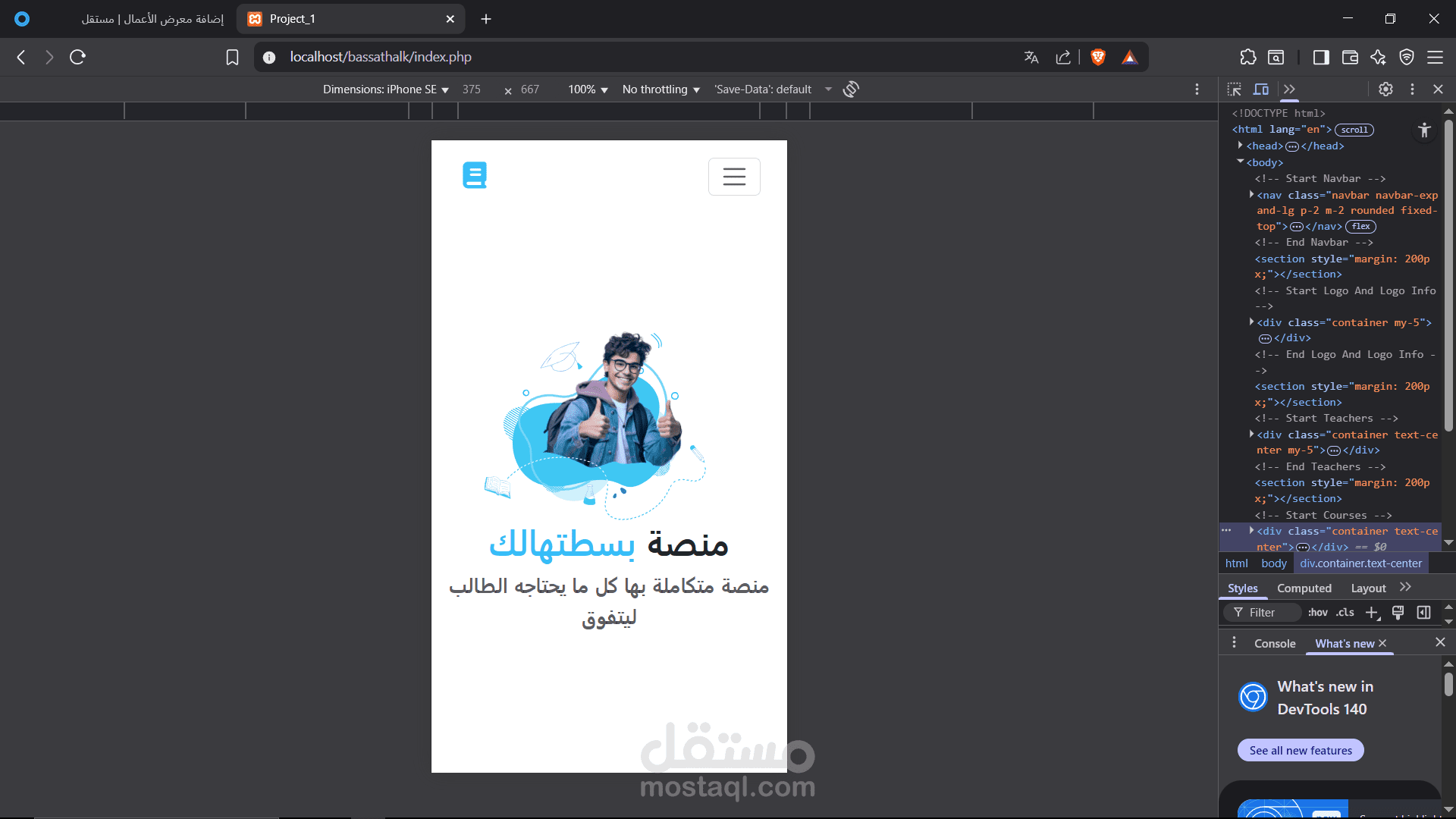Viewport: 1456px width, 819px height.
Task: Select the What's new drawer tab
Action: point(1345,644)
